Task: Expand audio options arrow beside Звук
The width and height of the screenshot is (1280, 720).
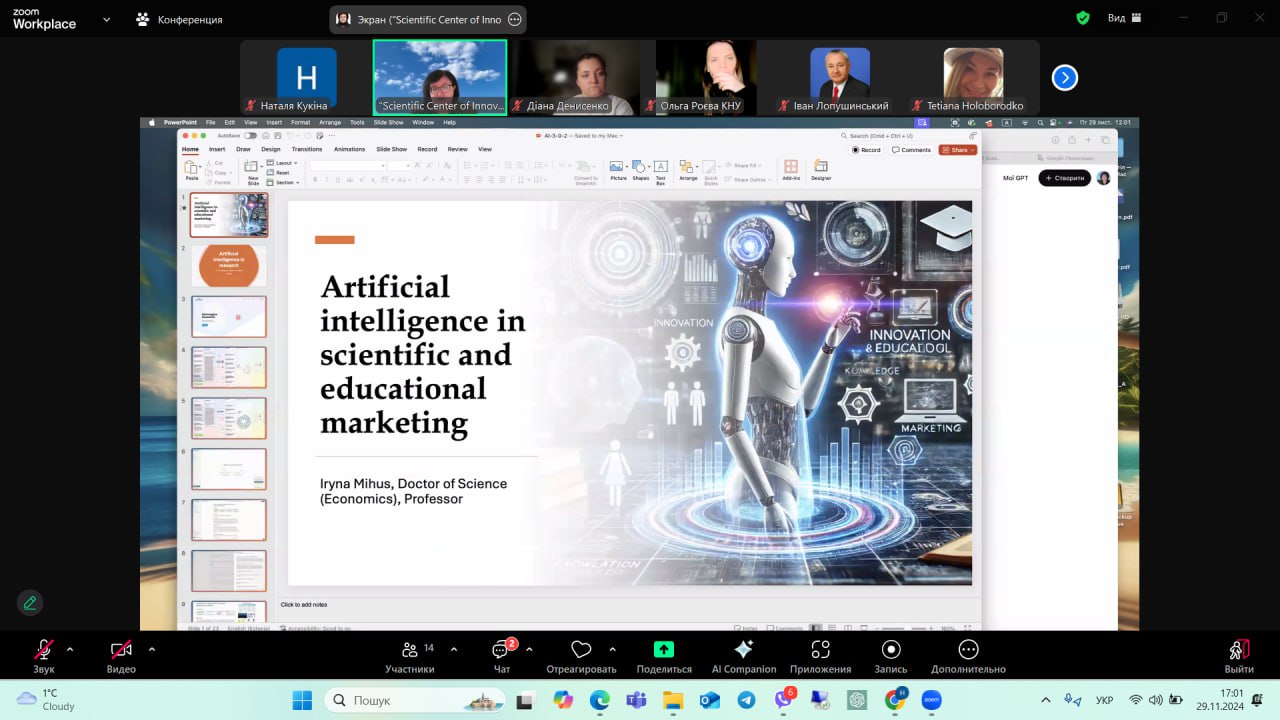Action: coord(70,649)
